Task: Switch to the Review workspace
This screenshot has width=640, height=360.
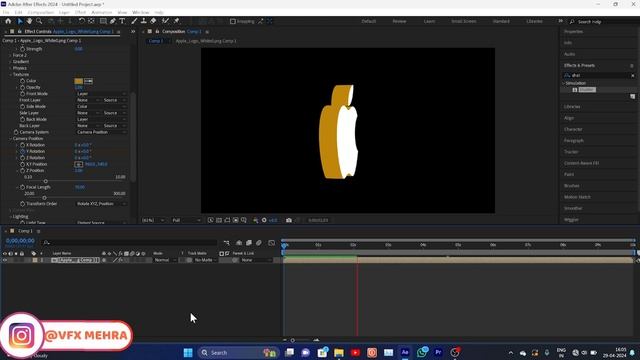Action: click(399, 21)
